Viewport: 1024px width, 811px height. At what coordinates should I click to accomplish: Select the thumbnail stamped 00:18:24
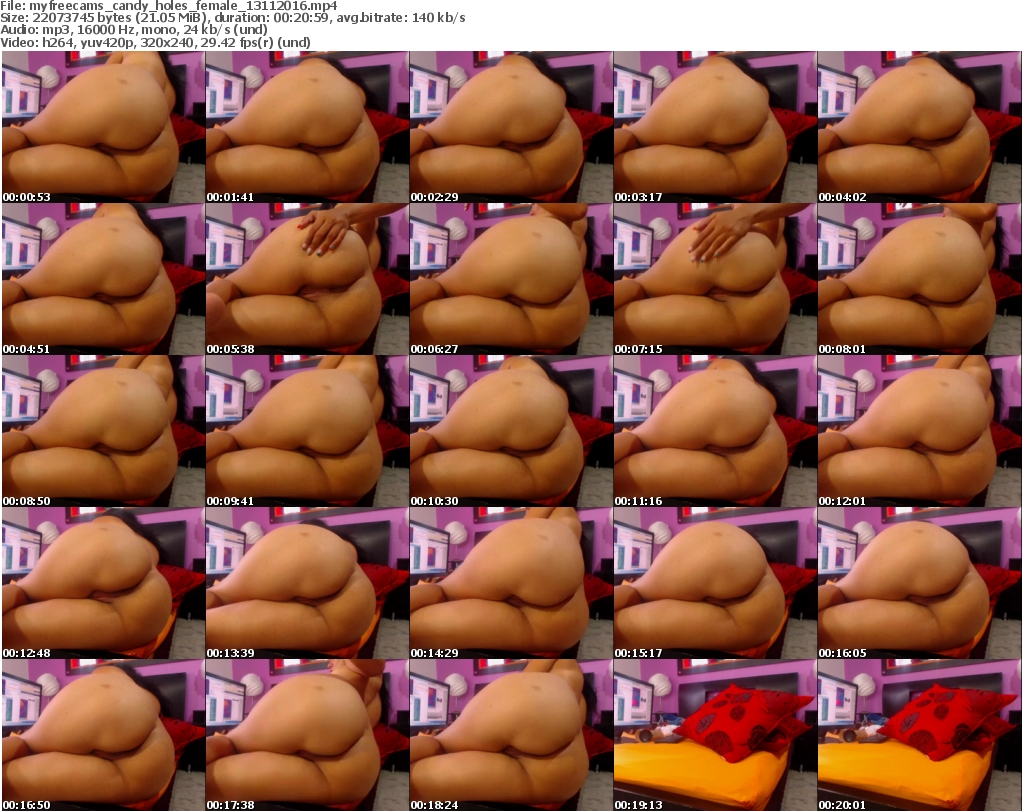[511, 735]
